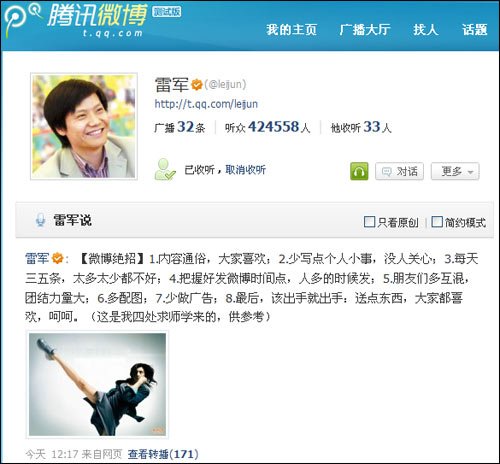The height and width of the screenshot is (464, 500).
Task: Click the 雷军 profile avatar photo
Action: (x=84, y=126)
